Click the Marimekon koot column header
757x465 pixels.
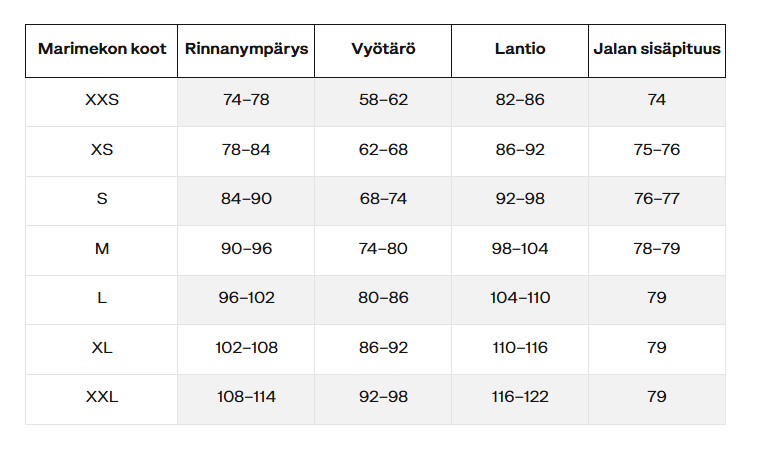pyautogui.click(x=101, y=49)
